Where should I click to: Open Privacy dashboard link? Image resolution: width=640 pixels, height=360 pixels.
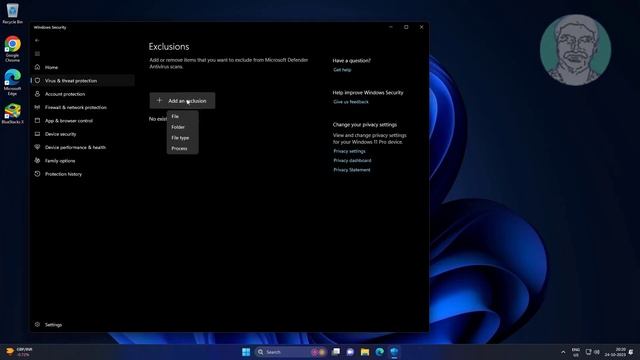click(x=352, y=160)
